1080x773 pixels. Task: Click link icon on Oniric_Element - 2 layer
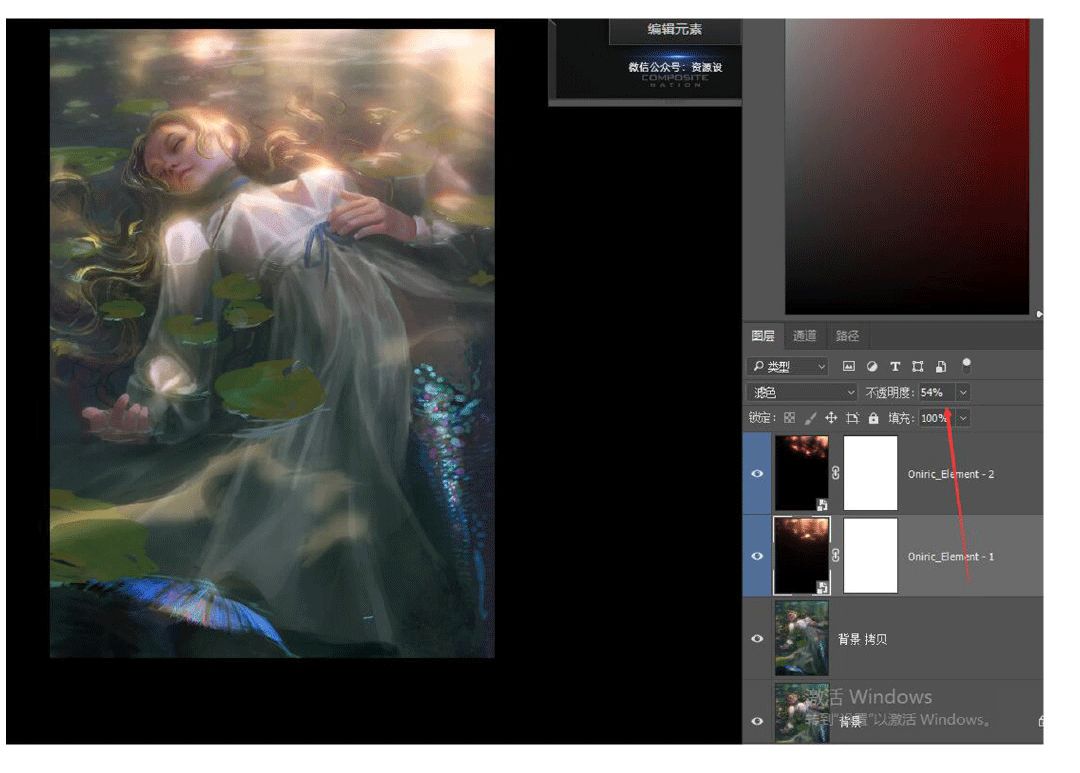point(835,473)
